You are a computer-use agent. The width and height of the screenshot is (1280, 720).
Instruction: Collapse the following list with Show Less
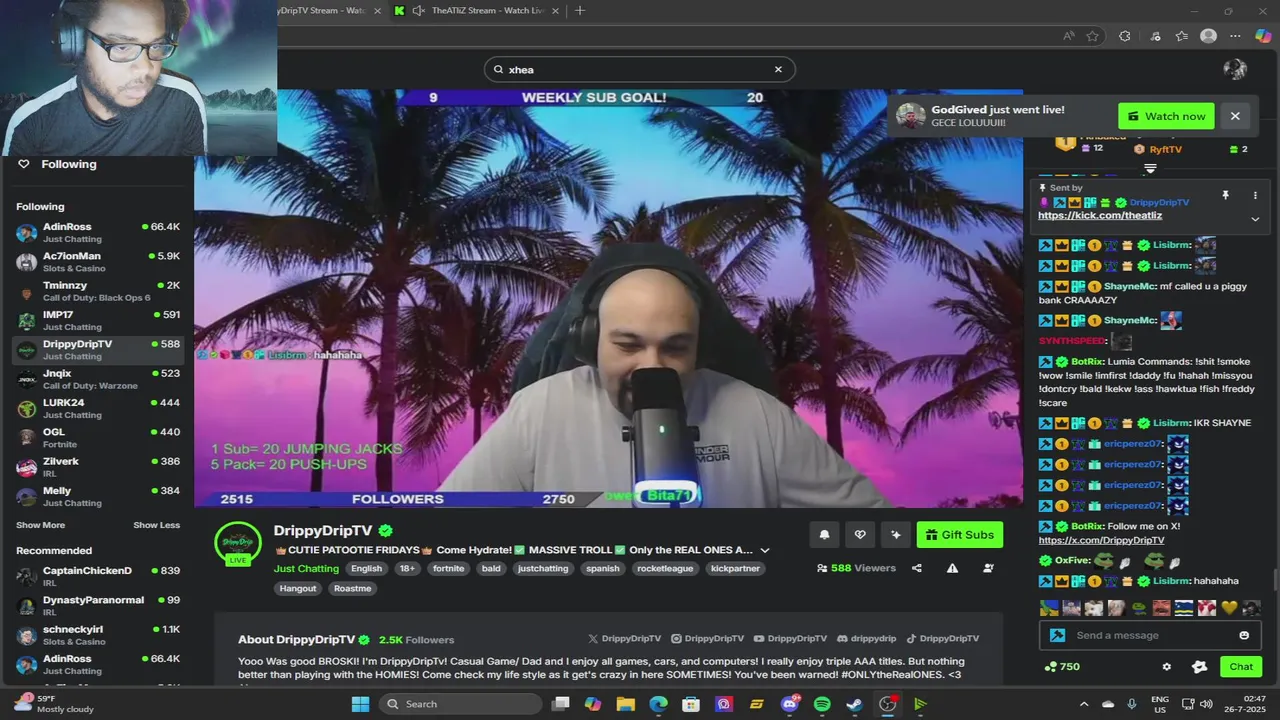(157, 525)
